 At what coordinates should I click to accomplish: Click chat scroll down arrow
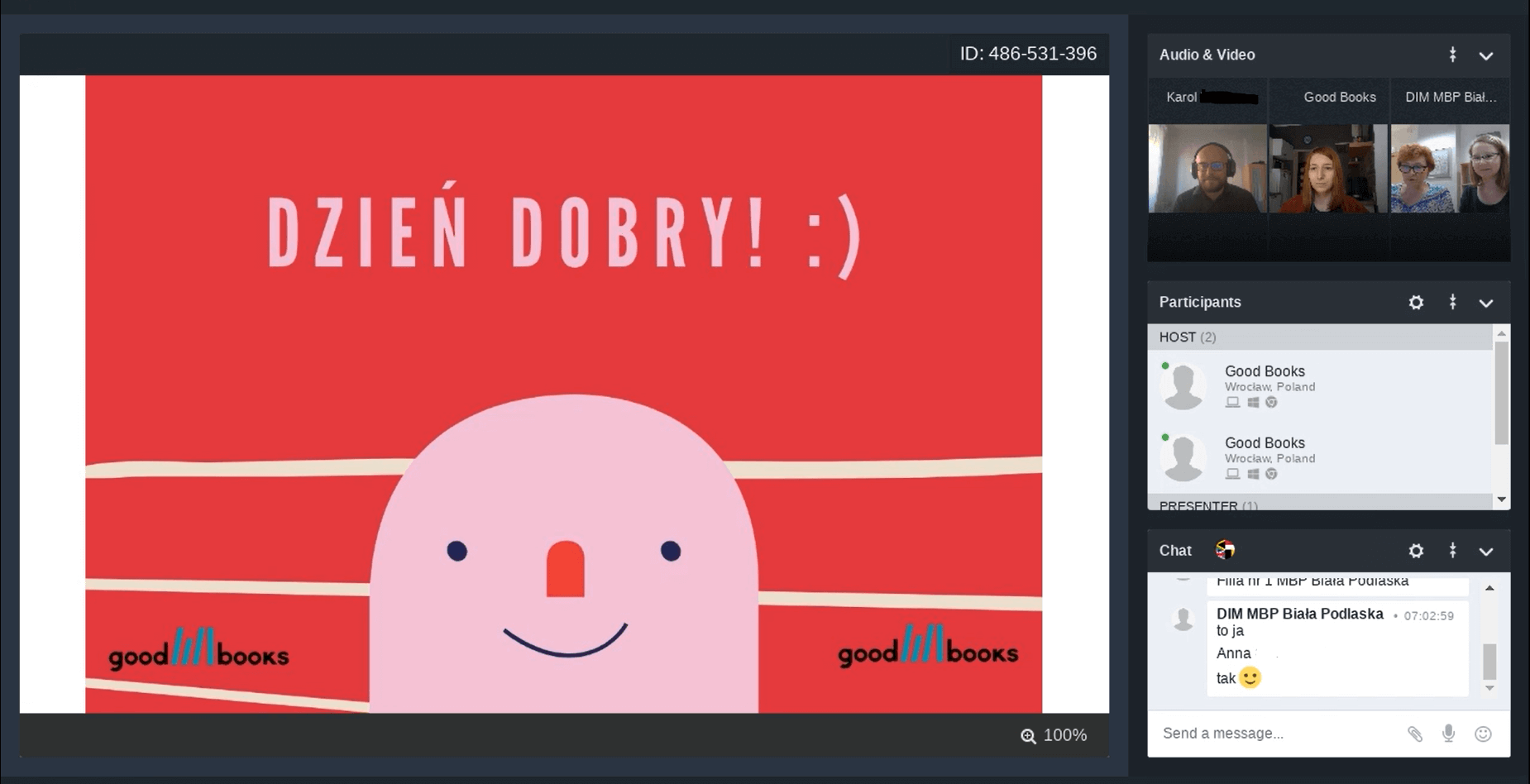(x=1489, y=688)
